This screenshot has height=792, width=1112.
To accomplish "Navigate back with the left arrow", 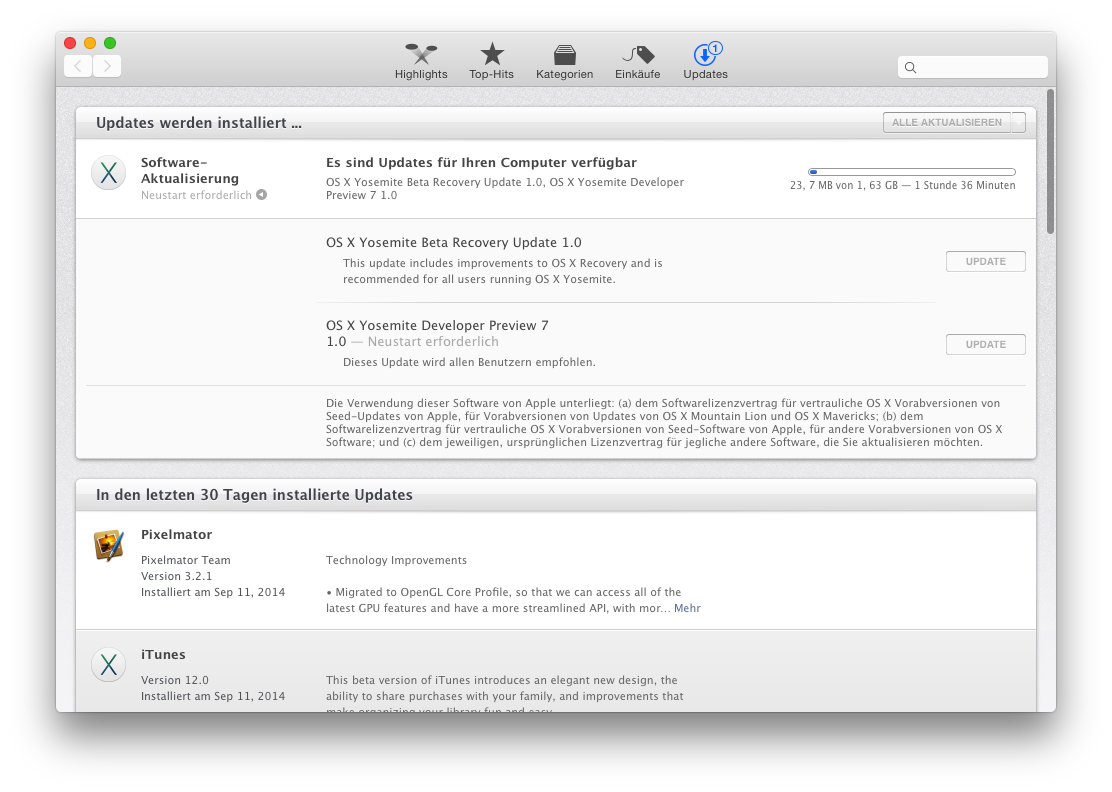I will pos(78,66).
